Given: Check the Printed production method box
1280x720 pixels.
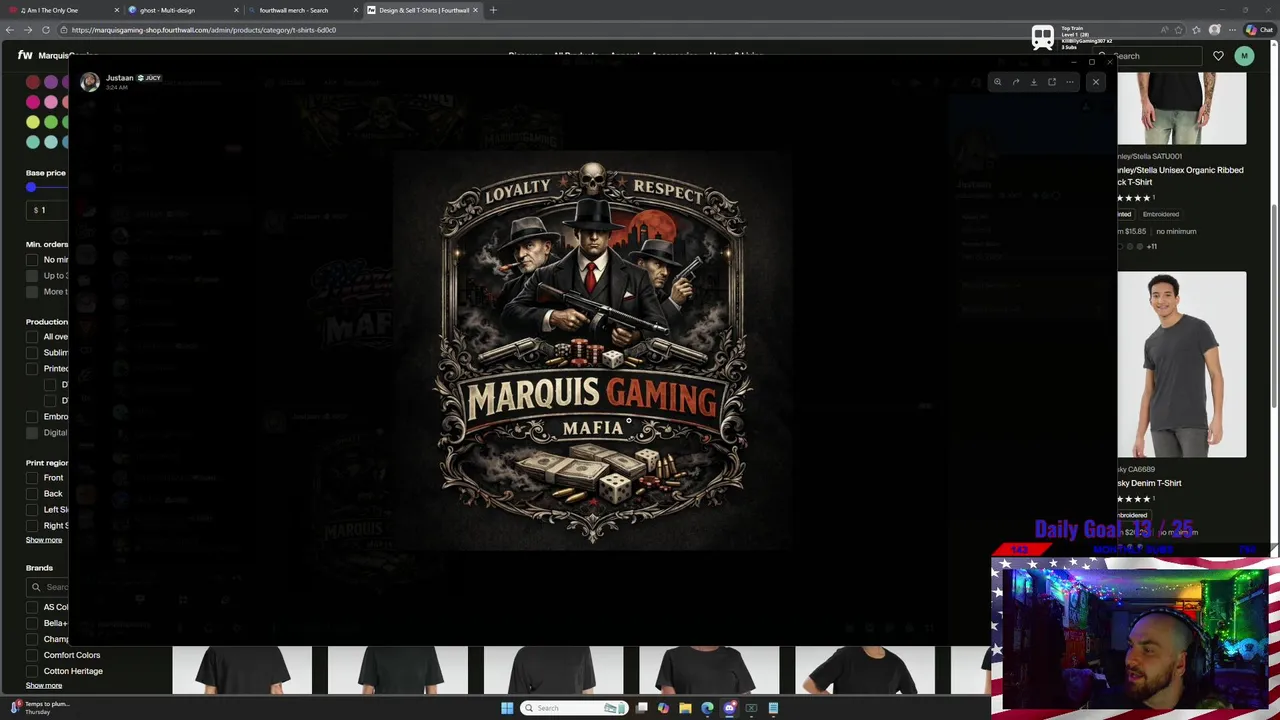Looking at the screenshot, I should click(x=32, y=369).
